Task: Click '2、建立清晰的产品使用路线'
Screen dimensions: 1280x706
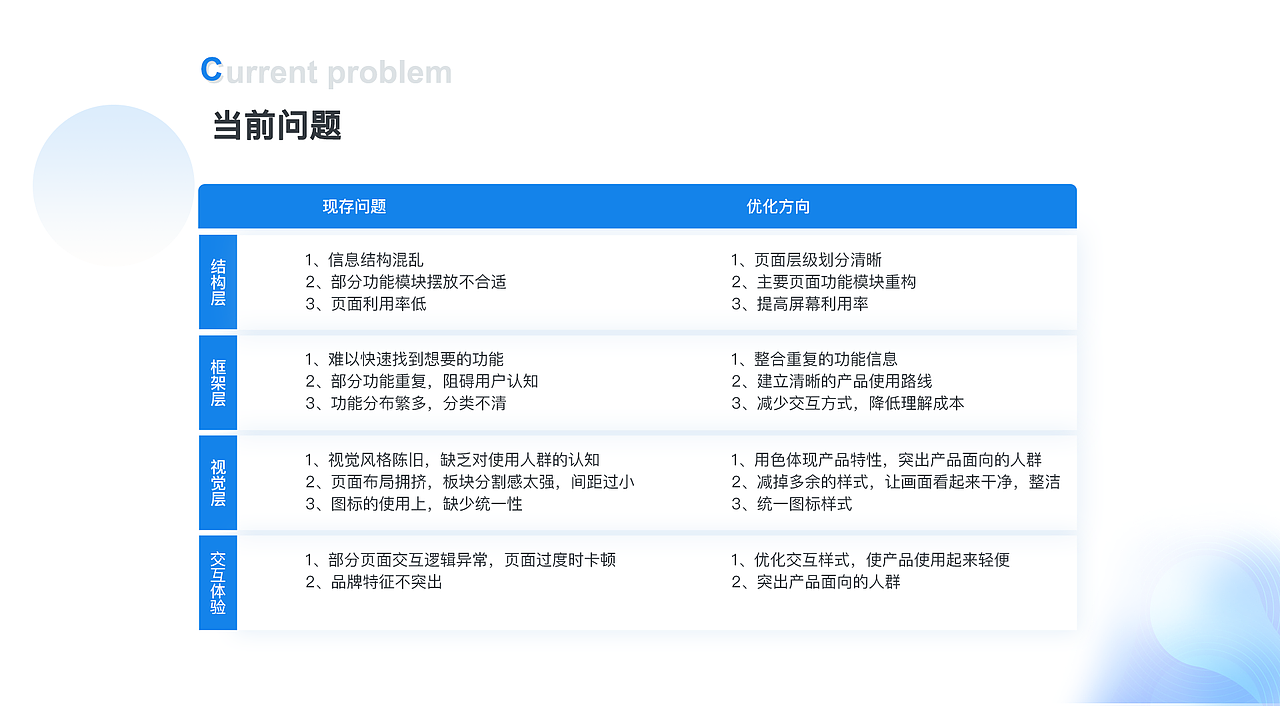Action: coord(831,381)
